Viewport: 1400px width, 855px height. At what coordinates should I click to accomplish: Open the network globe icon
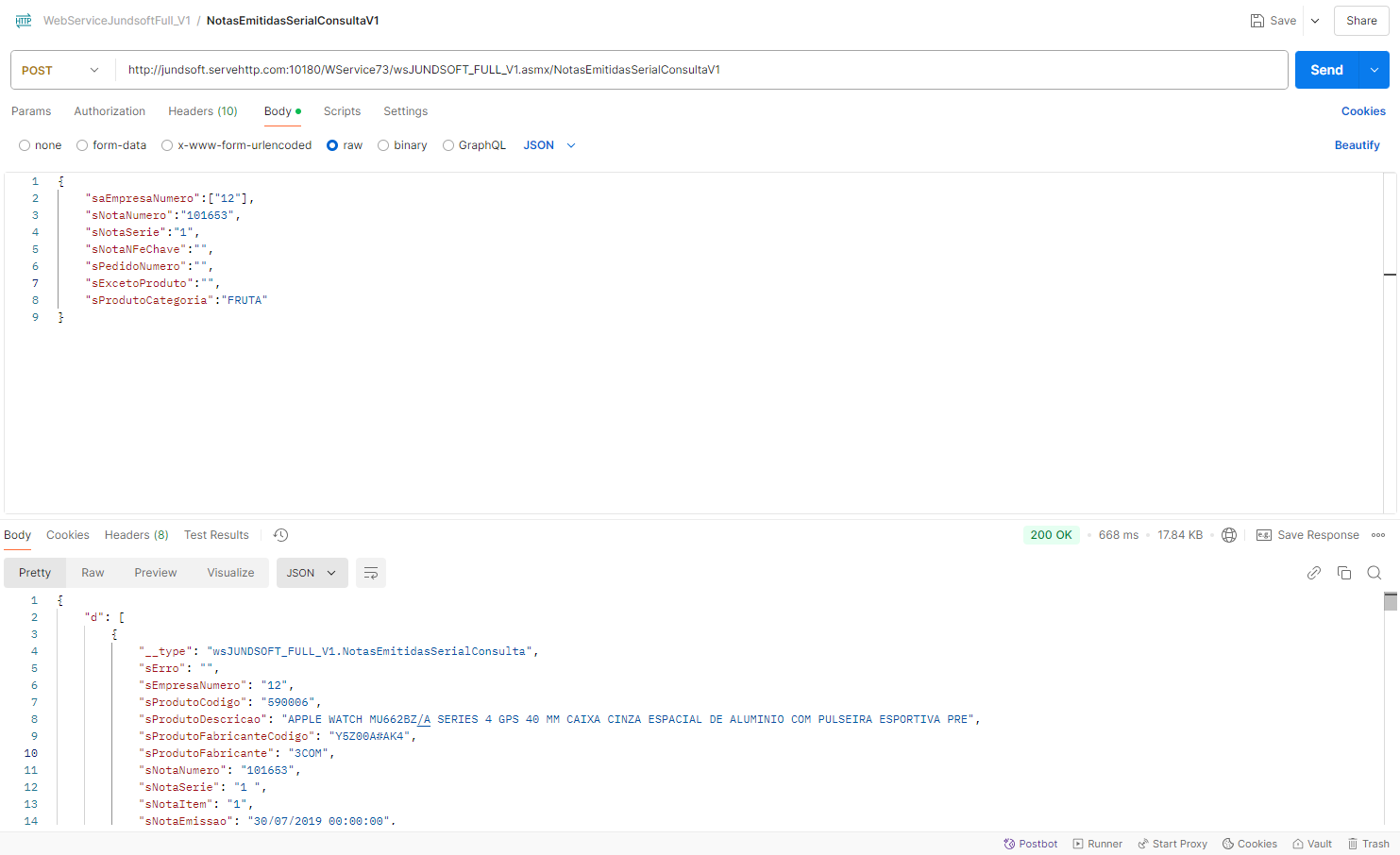click(x=1228, y=535)
